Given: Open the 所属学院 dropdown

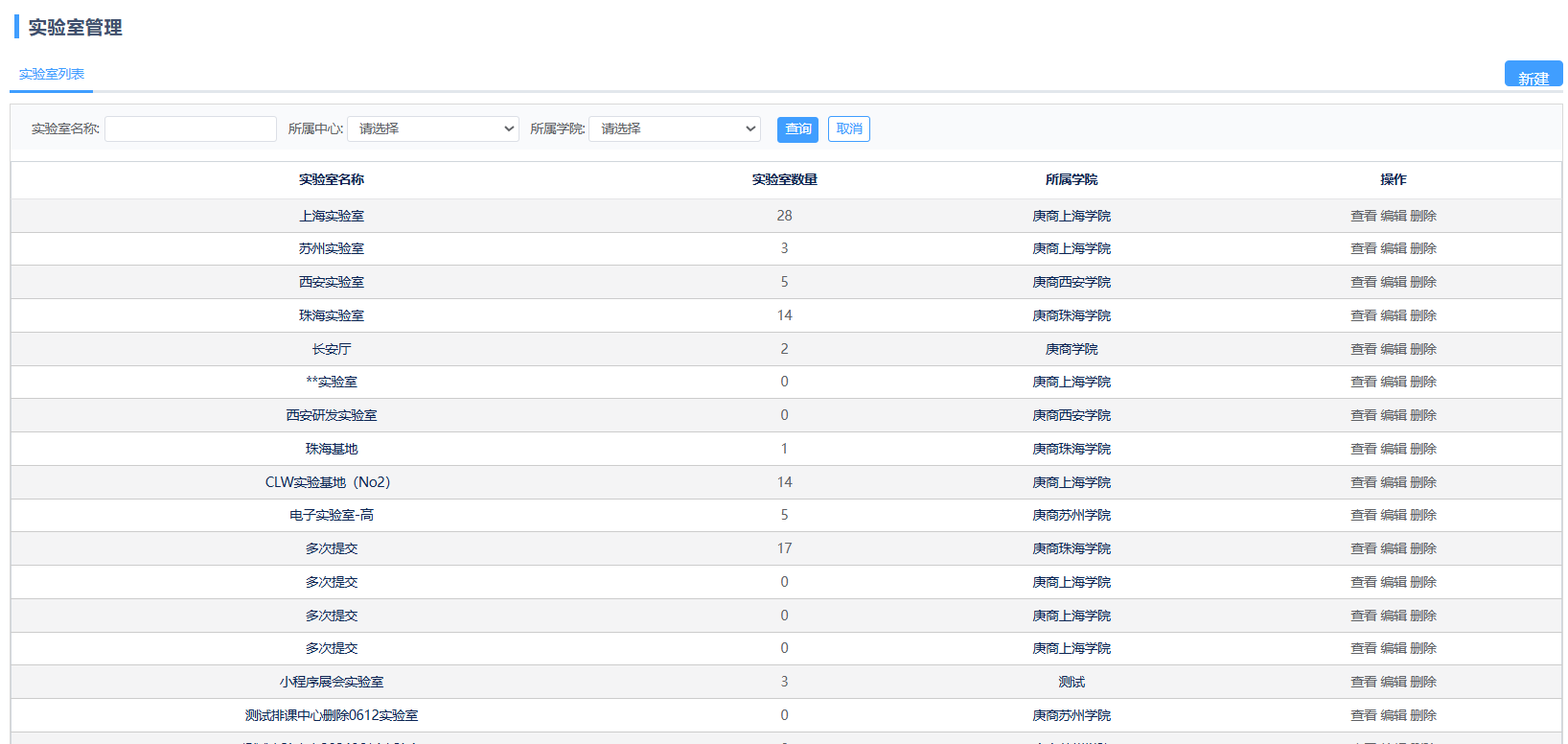Looking at the screenshot, I should (675, 129).
